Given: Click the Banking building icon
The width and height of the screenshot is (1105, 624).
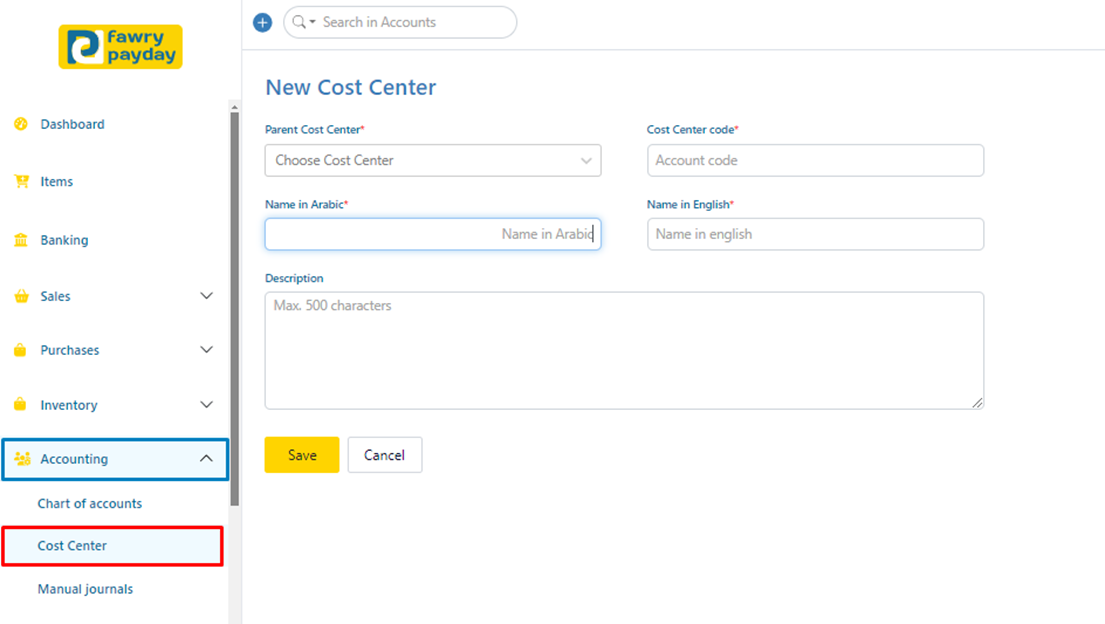Looking at the screenshot, I should (21, 240).
